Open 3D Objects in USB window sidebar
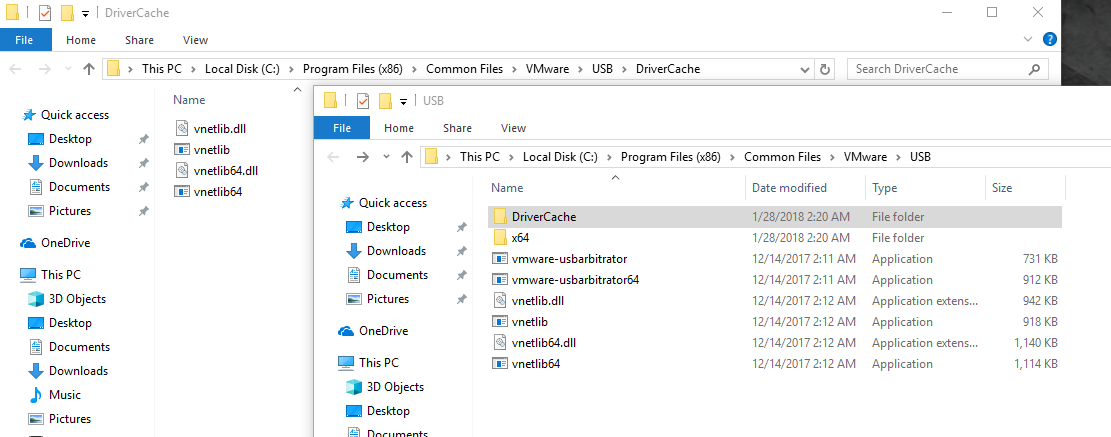 395,387
